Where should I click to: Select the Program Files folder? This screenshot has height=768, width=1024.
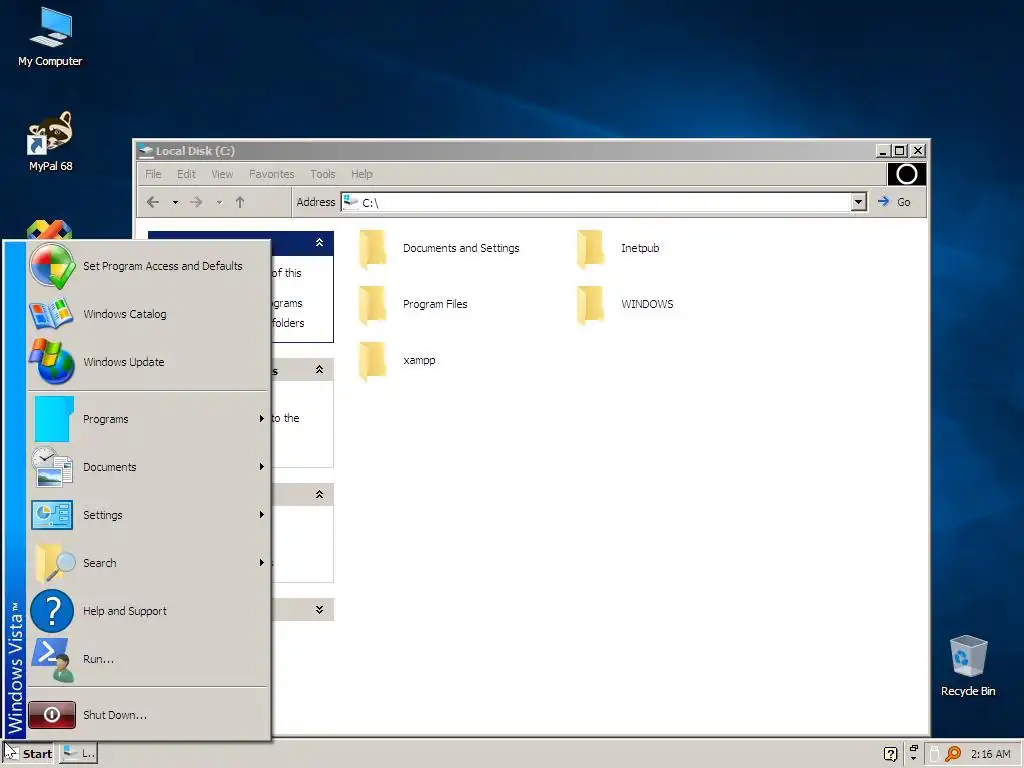point(413,304)
